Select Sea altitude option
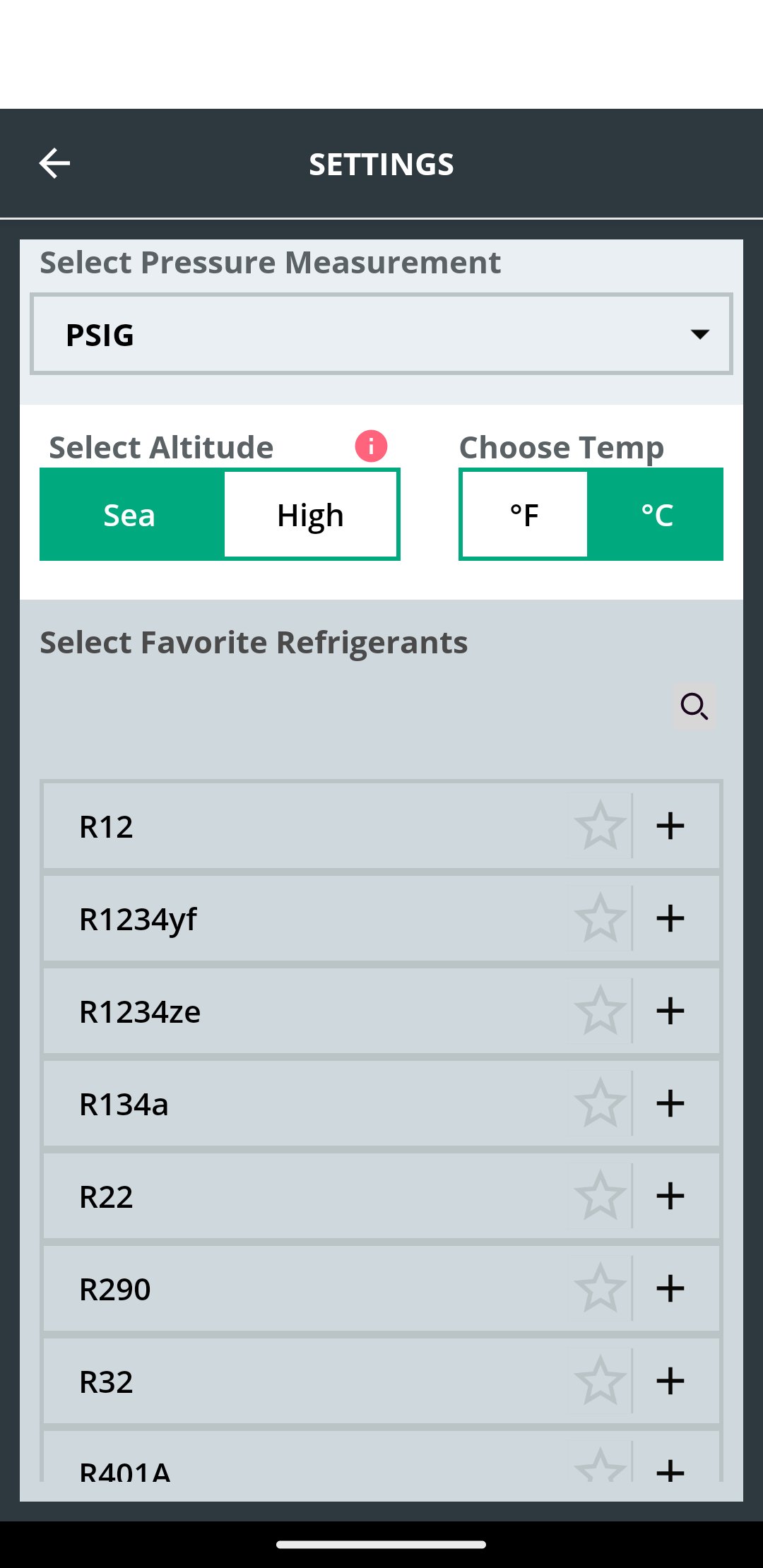The image size is (763, 1568). [131, 515]
